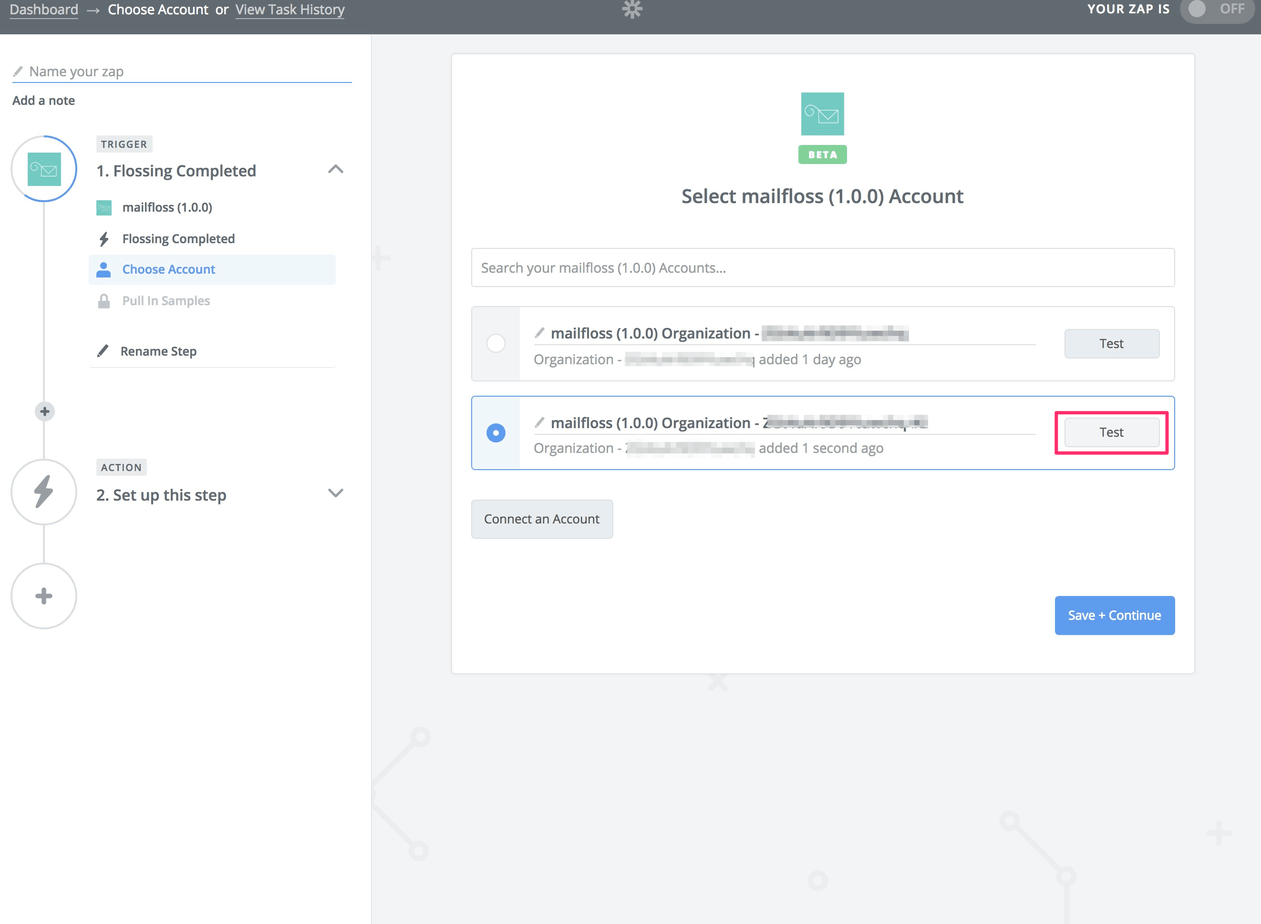1261x924 pixels.
Task: Click the action step lightning bolt circle
Action: [44, 492]
